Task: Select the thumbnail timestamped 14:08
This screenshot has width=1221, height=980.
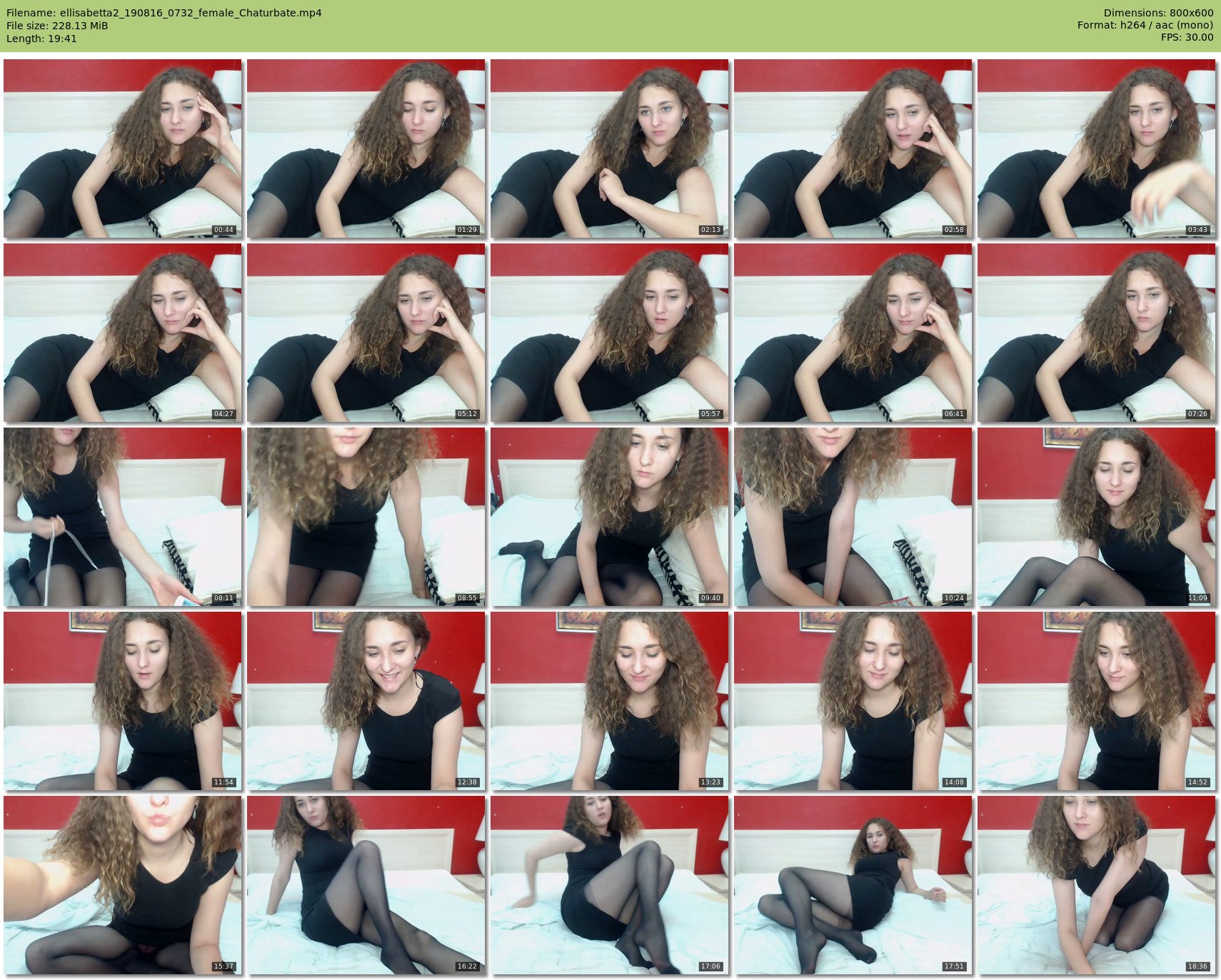Action: (853, 701)
